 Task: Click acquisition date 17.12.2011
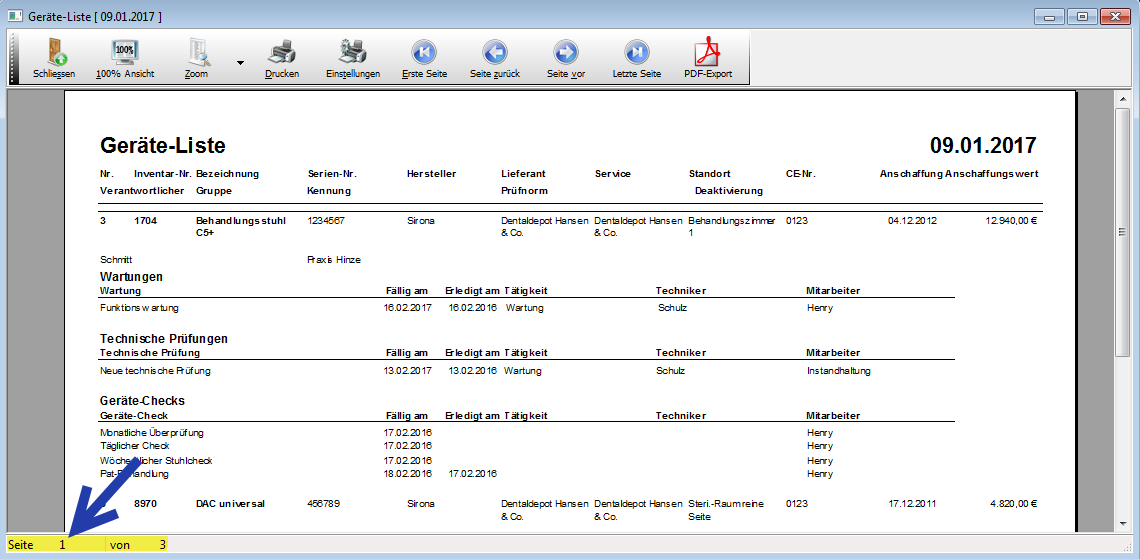[912, 503]
